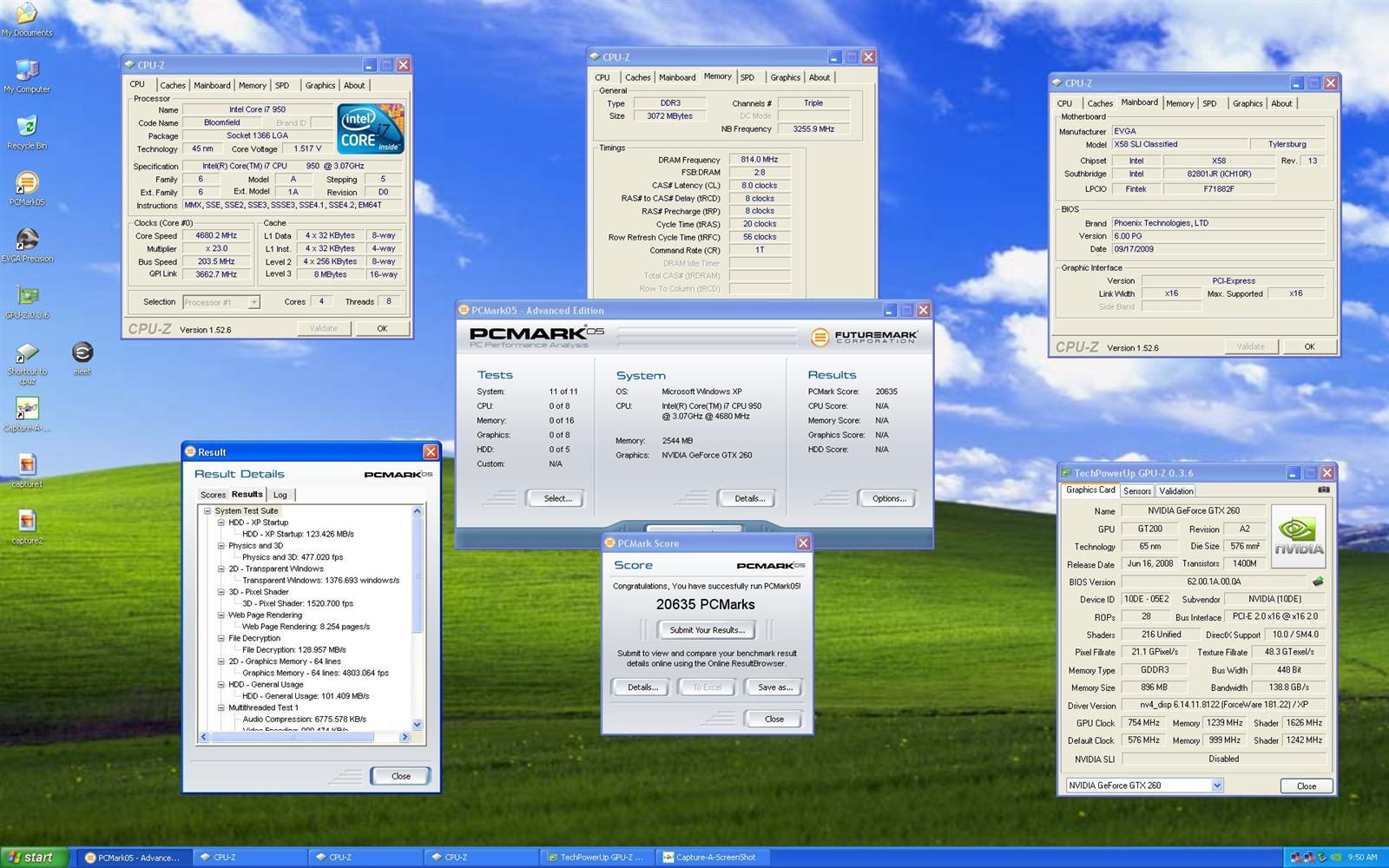The image size is (1389, 868).
Task: Click the "20635 PCMarks" score text
Action: (705, 604)
